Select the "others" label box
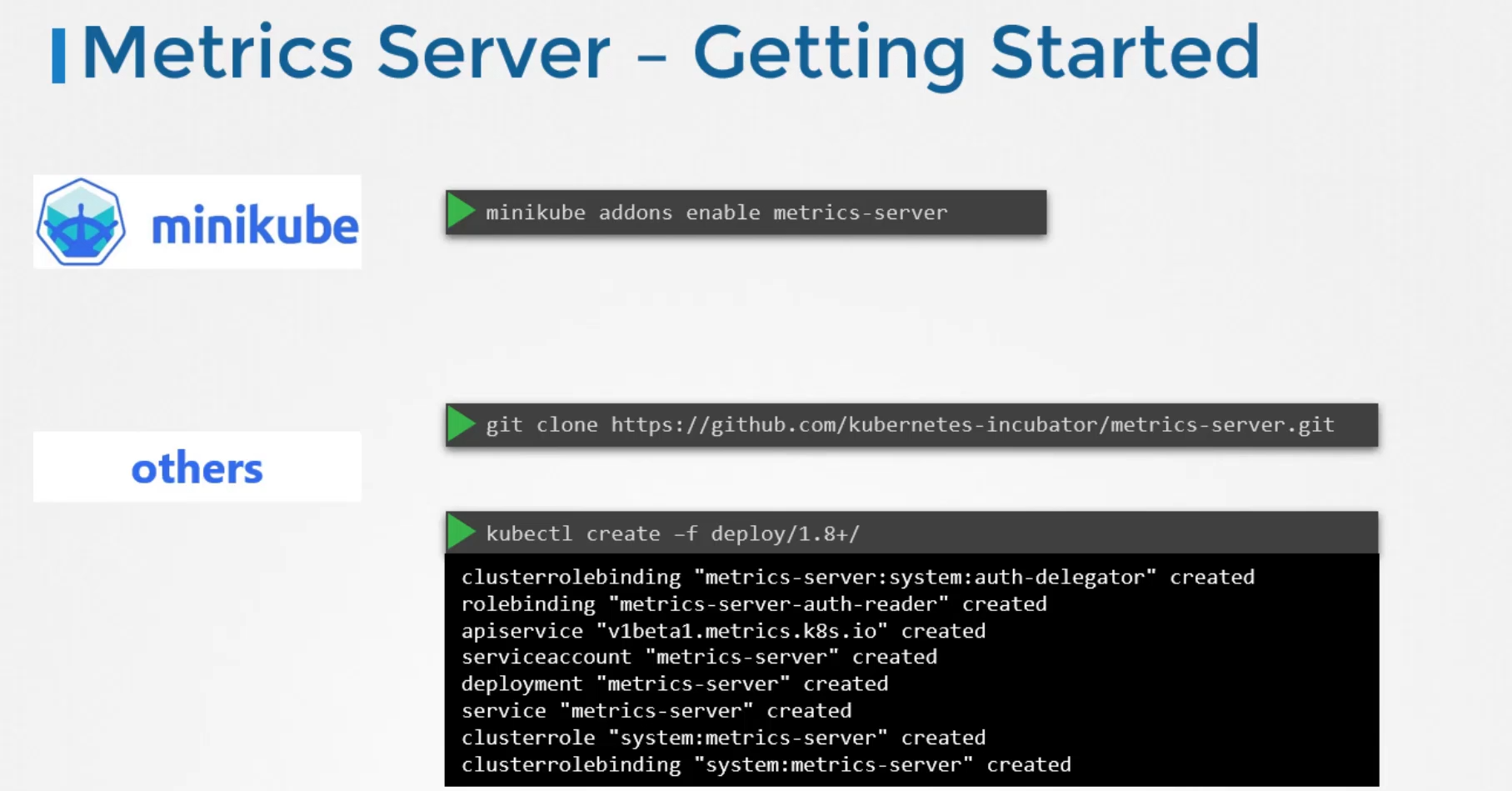 pos(197,468)
